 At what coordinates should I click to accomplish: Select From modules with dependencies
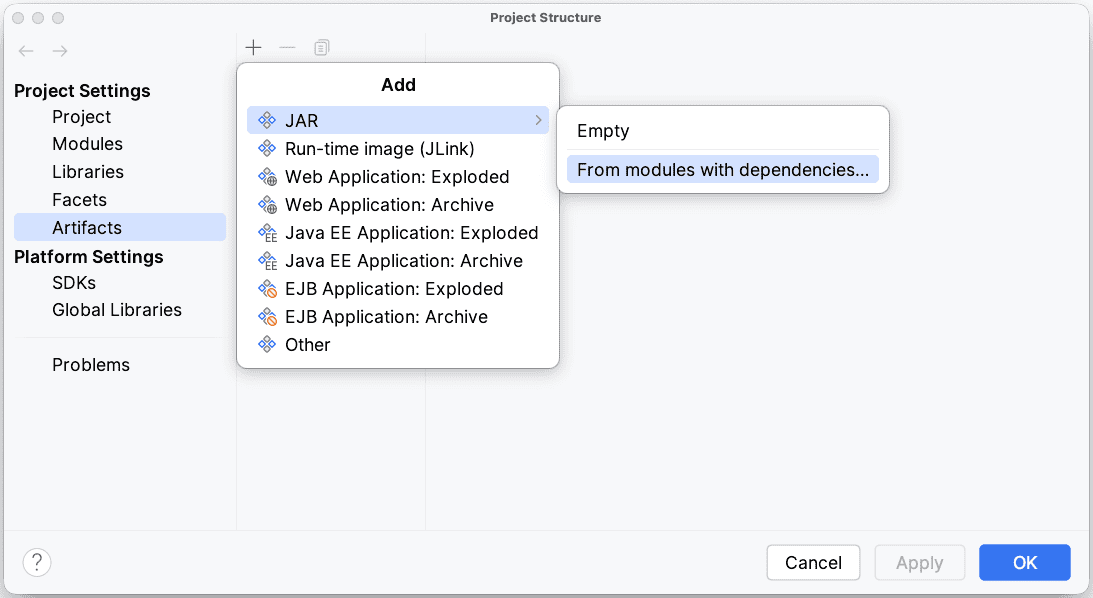[x=722, y=169]
